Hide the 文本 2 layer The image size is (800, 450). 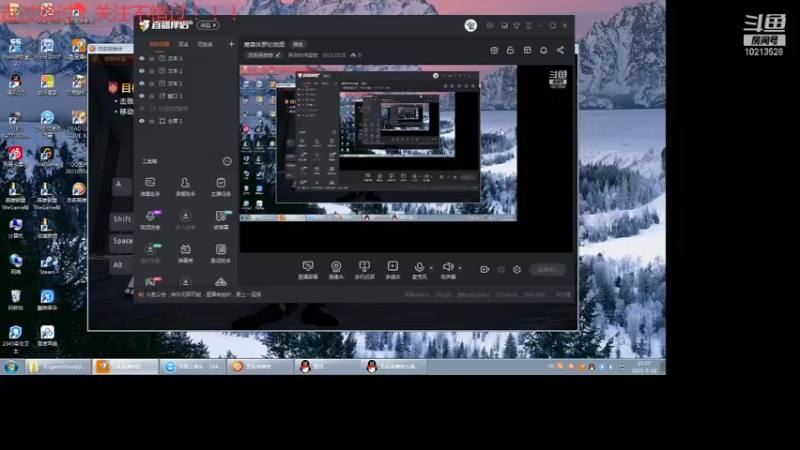[142, 71]
